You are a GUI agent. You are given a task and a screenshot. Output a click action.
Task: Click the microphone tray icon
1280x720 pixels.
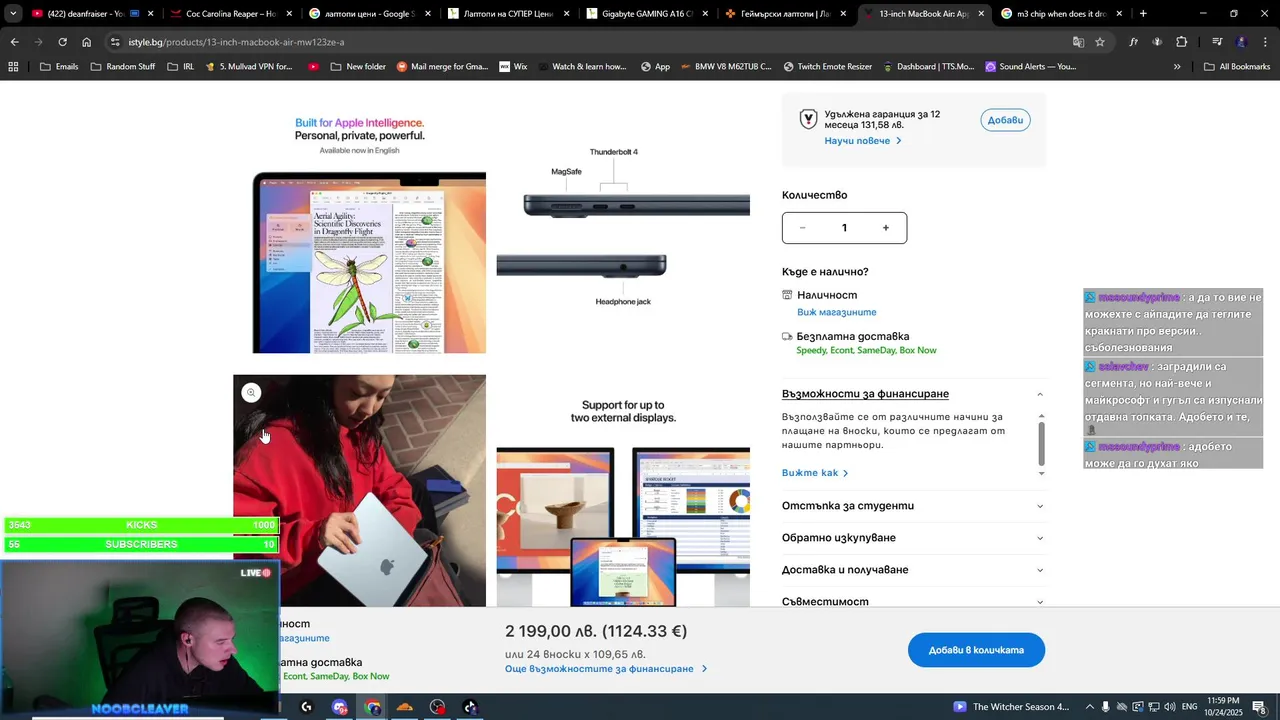[1106, 707]
